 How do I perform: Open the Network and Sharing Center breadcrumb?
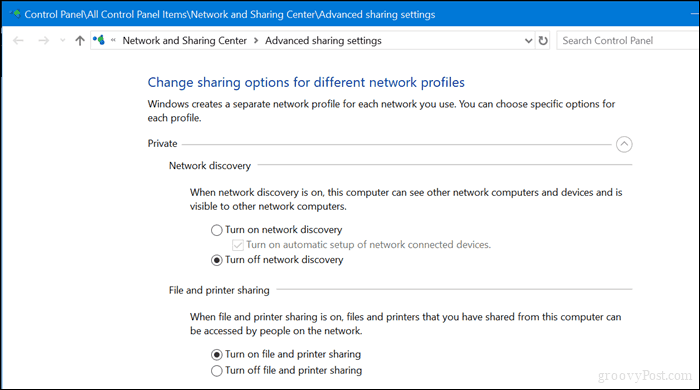pyautogui.click(x=184, y=41)
